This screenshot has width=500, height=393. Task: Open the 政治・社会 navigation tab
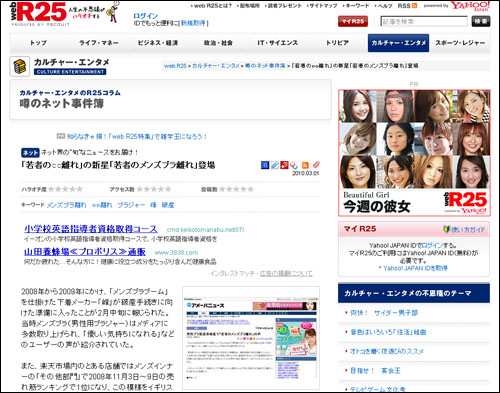218,43
